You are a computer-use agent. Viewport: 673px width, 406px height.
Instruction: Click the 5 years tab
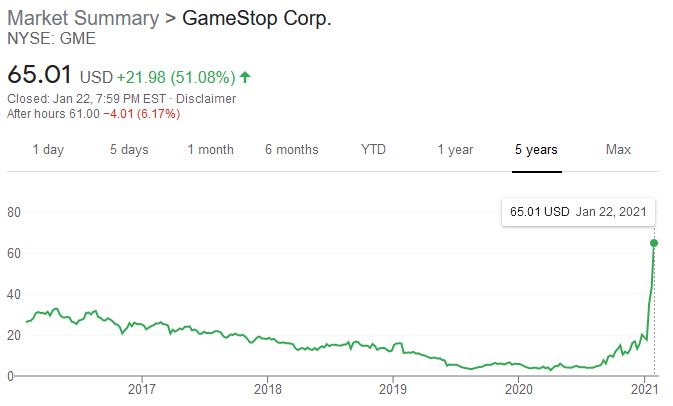point(536,150)
